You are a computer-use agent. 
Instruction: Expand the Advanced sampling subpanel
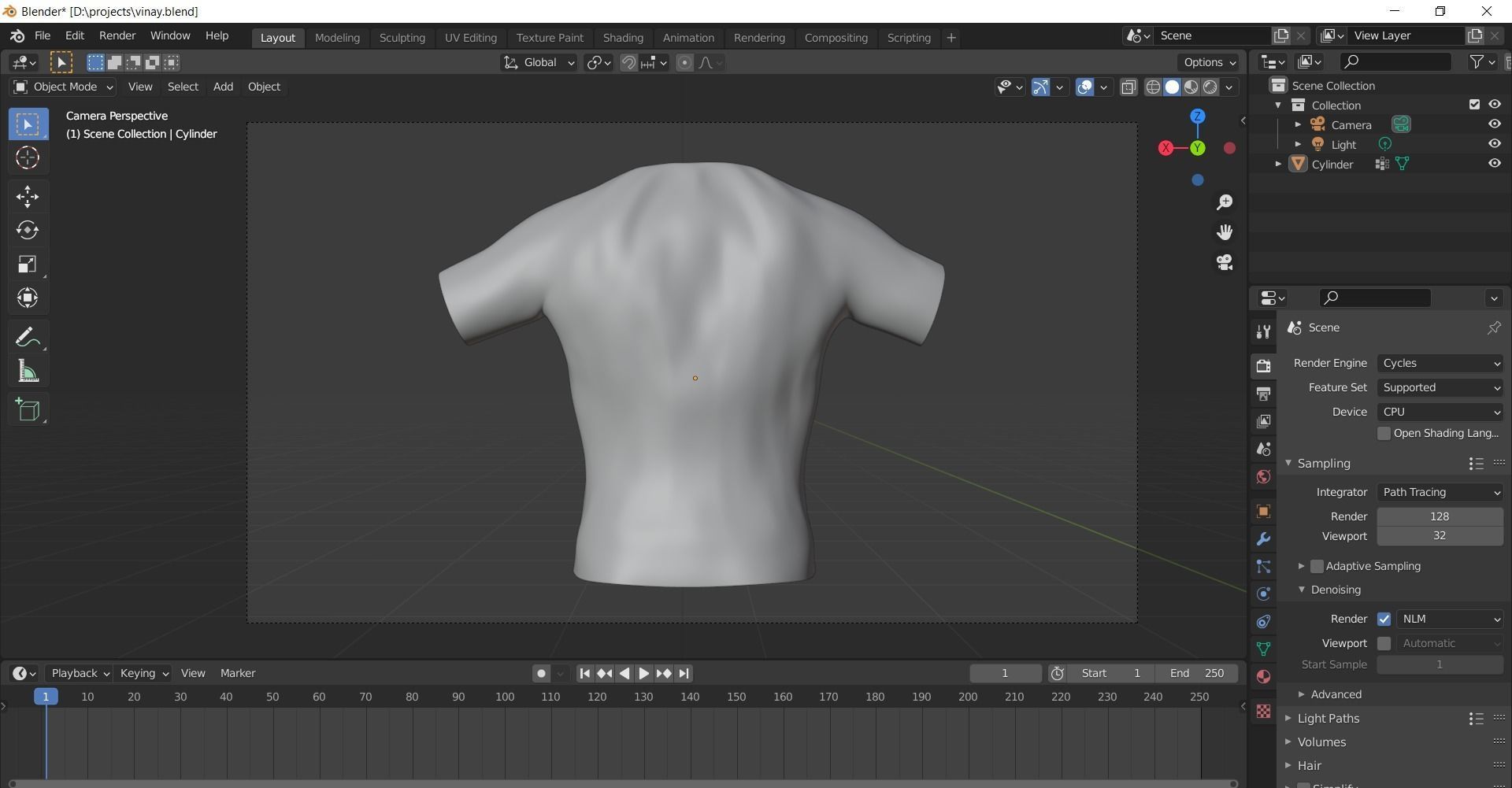click(x=1336, y=694)
